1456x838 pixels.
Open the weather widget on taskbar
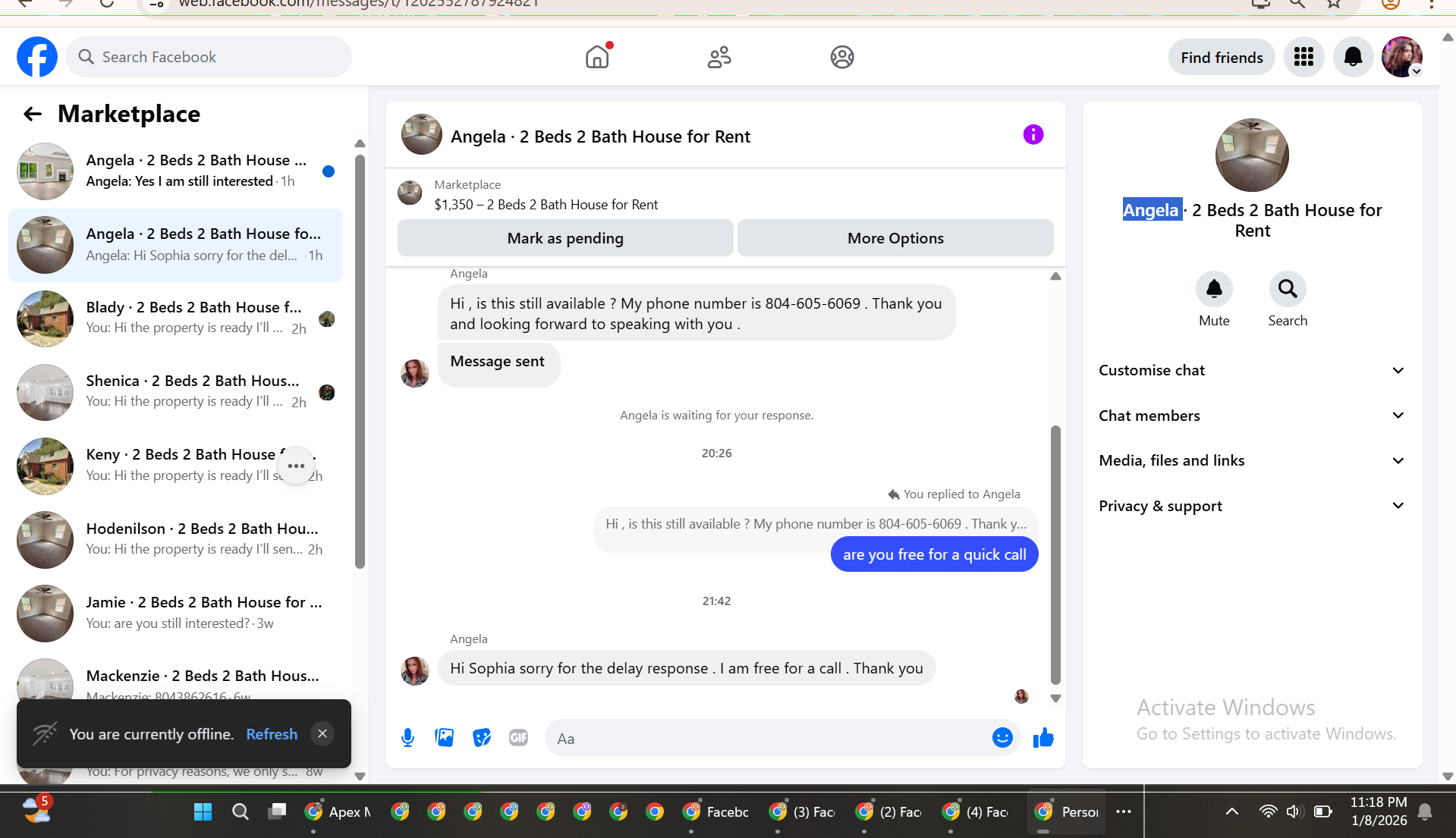coord(36,810)
